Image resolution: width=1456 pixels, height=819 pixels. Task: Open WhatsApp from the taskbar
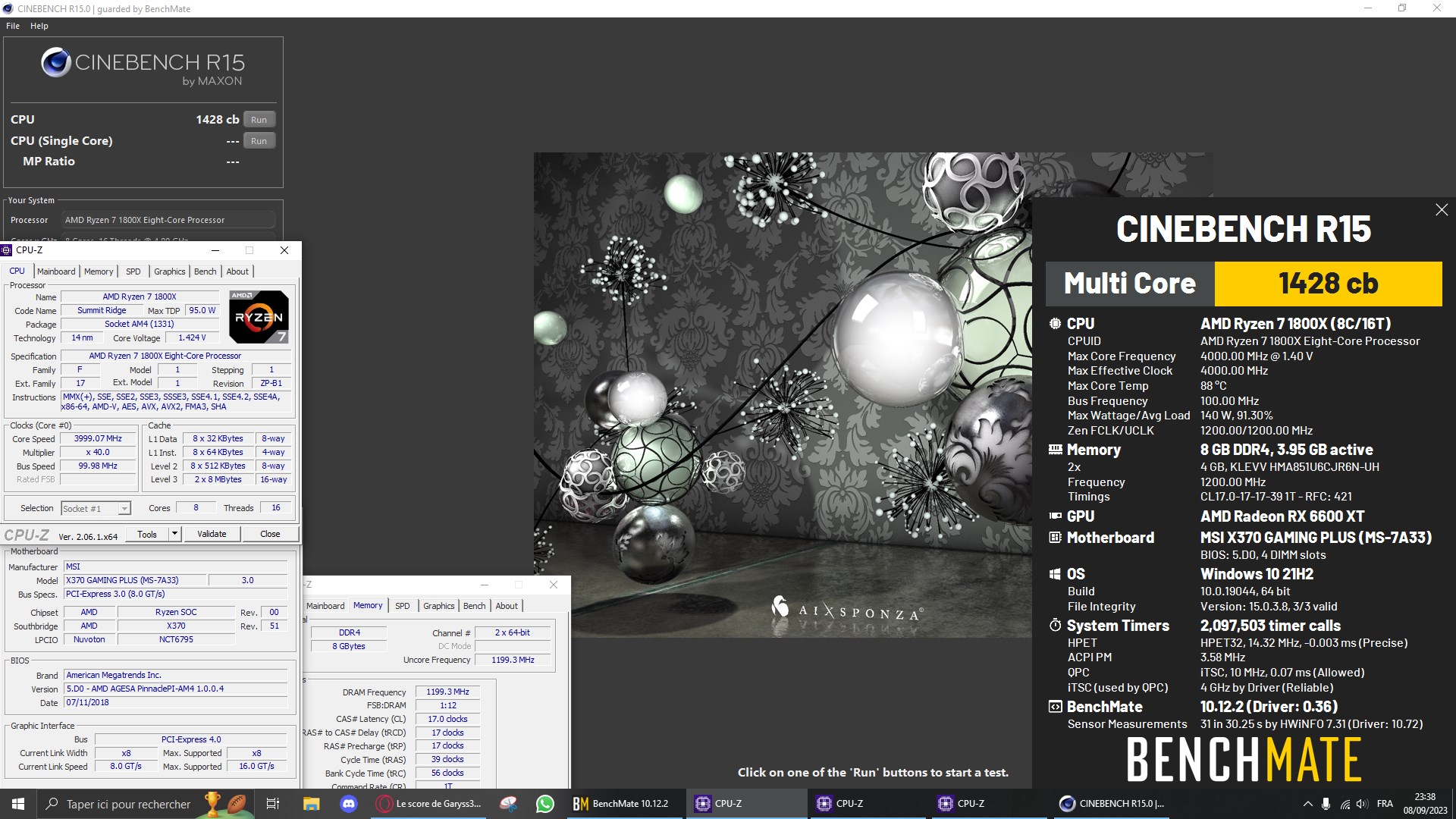[x=545, y=804]
